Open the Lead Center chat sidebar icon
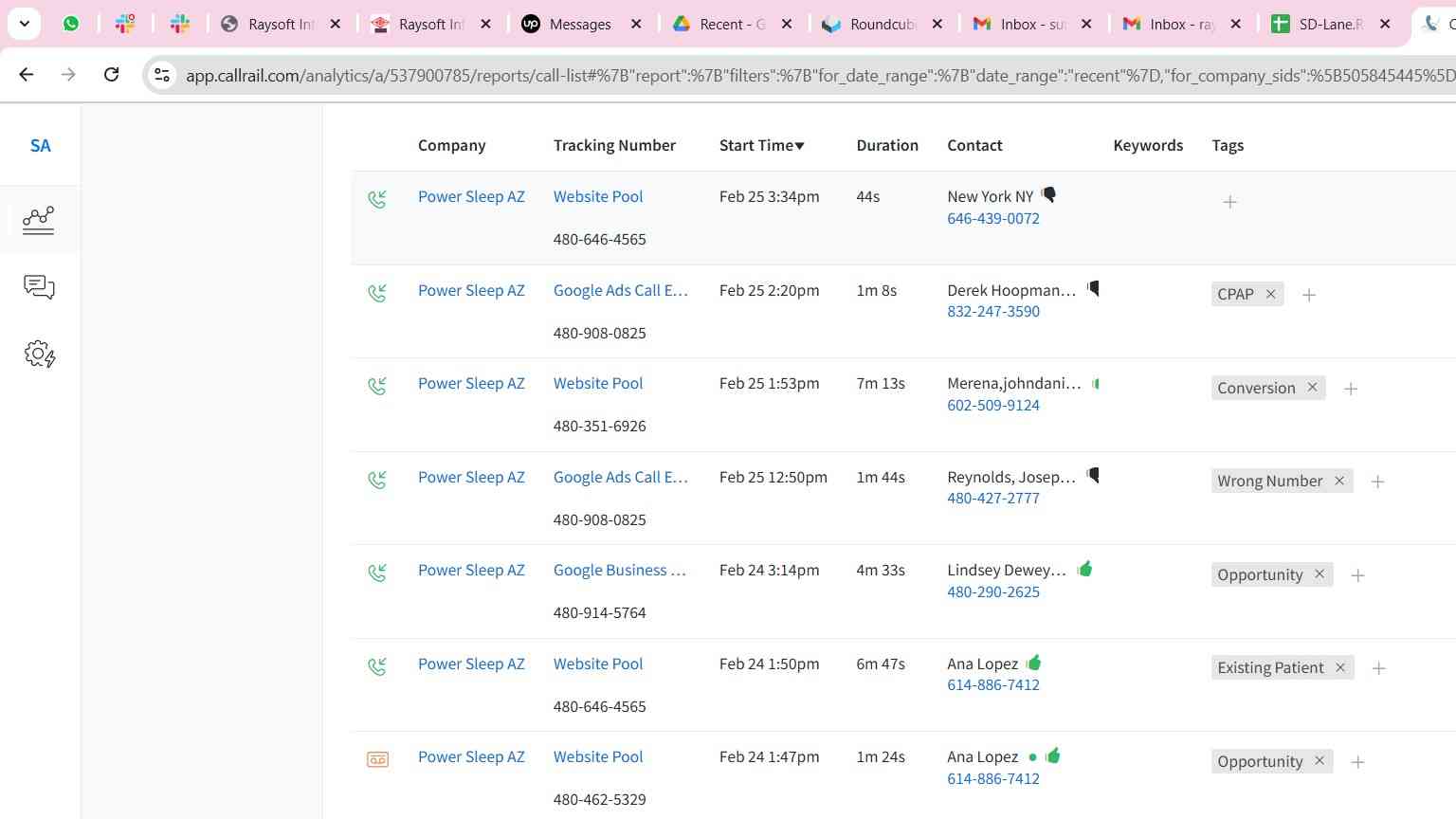 point(39,287)
